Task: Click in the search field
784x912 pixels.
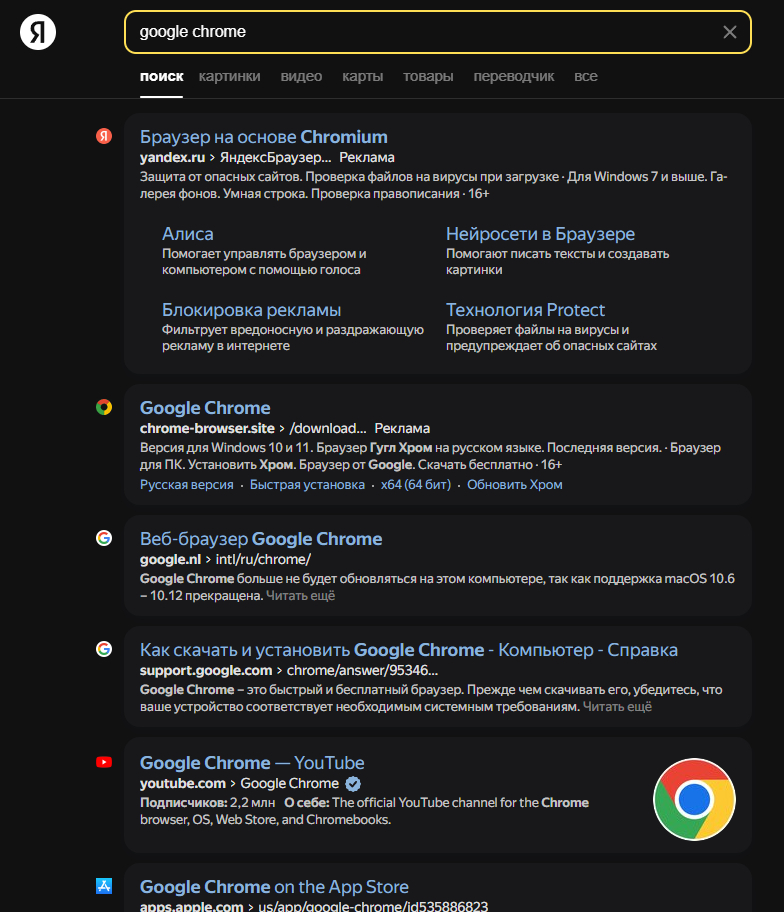Action: pyautogui.click(x=420, y=32)
